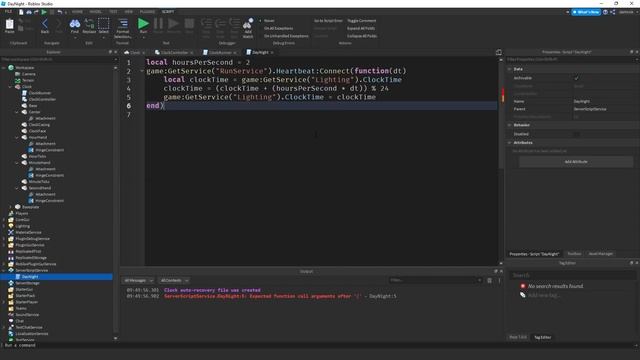
Task: Click the SoundService icon
Action: tap(11, 315)
